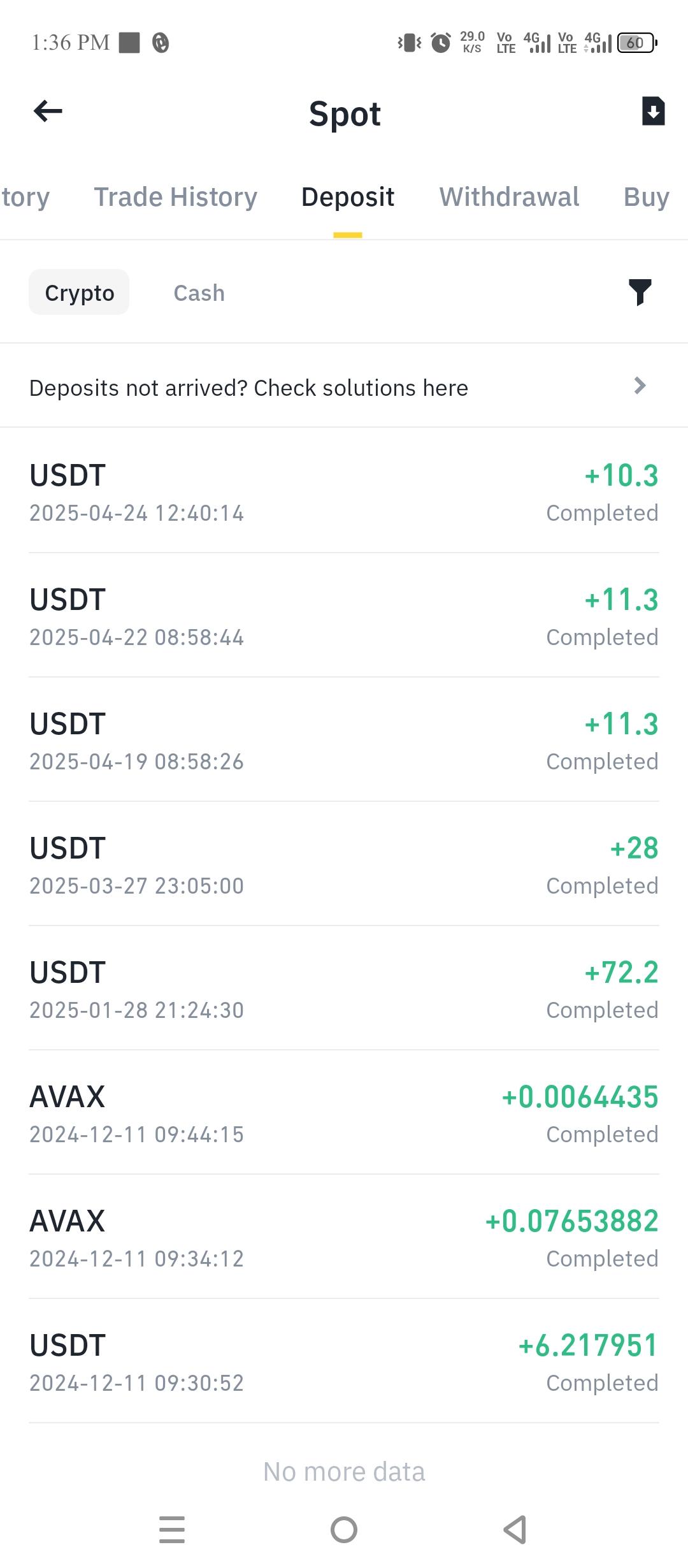Open the filter funnel icon
688x1568 pixels.
640,293
